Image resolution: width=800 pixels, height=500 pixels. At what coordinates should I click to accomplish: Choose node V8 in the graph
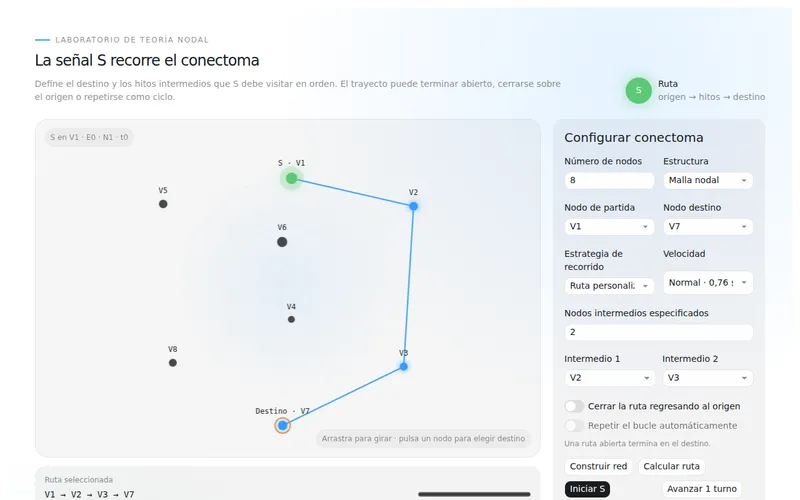pyautogui.click(x=172, y=363)
